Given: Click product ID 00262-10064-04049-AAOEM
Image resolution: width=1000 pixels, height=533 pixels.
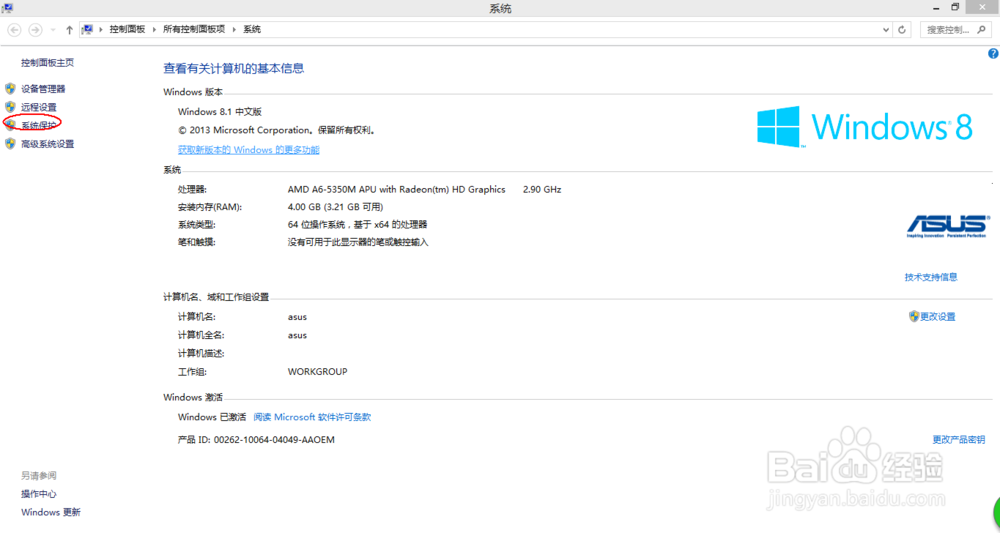Looking at the screenshot, I should tap(274, 439).
